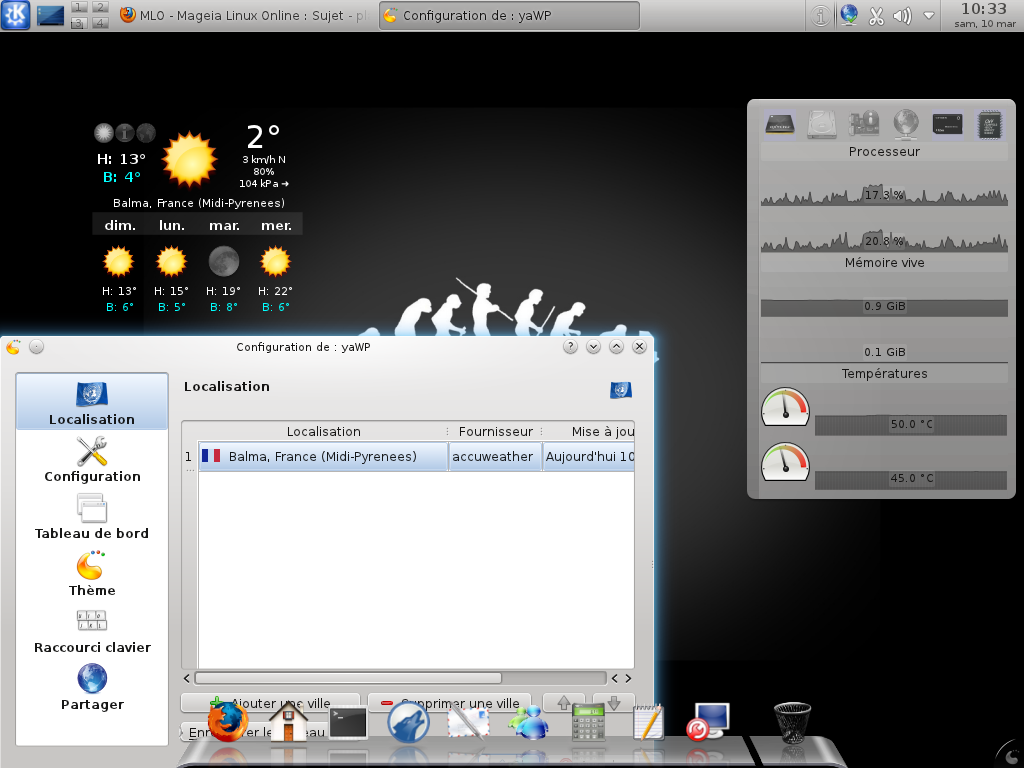Launch the wolf Amarok icon in dock
This screenshot has width=1024, height=768.
click(x=408, y=724)
